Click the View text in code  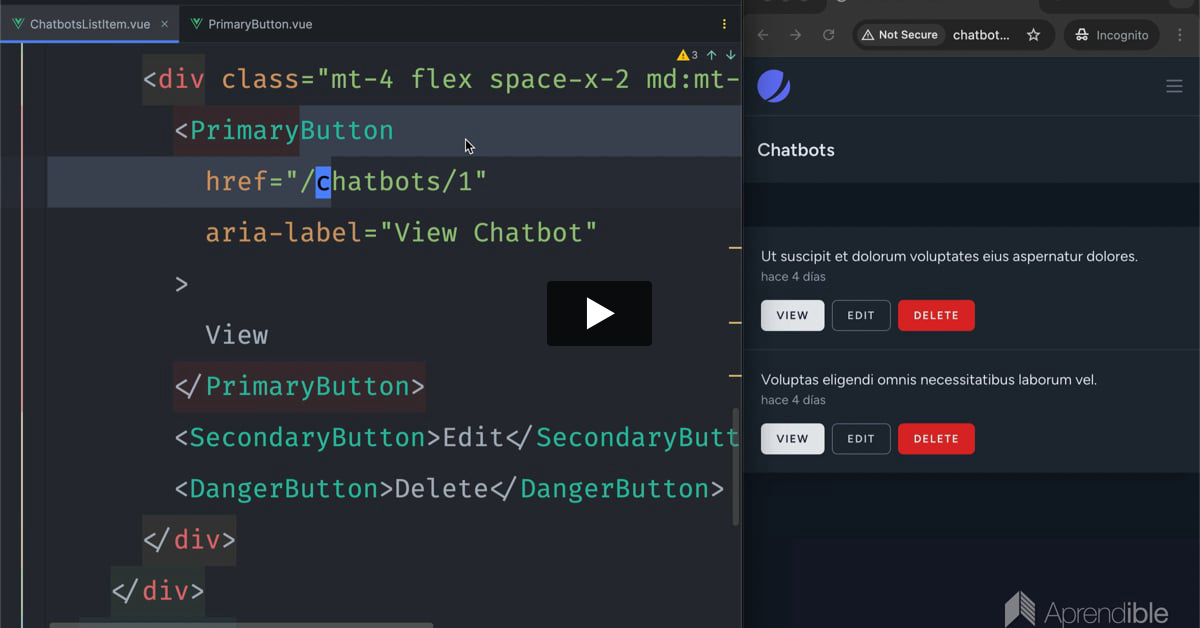(x=237, y=335)
